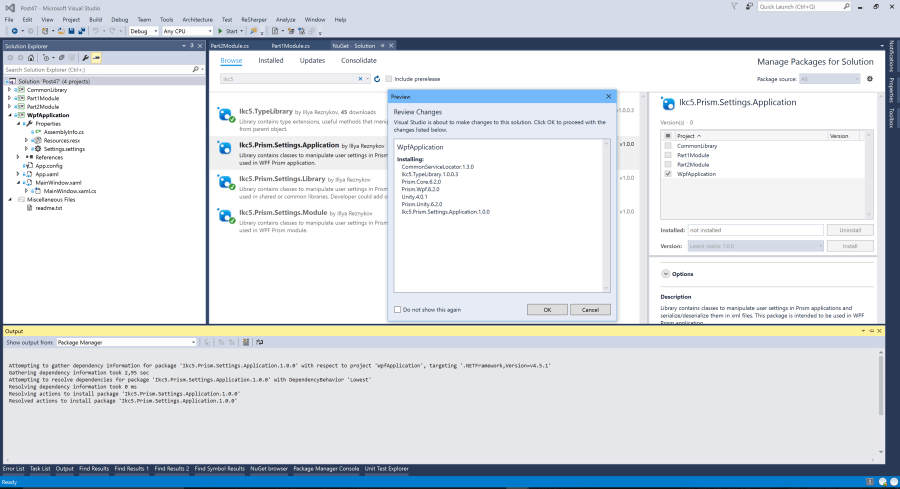This screenshot has width=900, height=489.
Task: Collapse the Miscellaneous Files node
Action: [x=10, y=199]
